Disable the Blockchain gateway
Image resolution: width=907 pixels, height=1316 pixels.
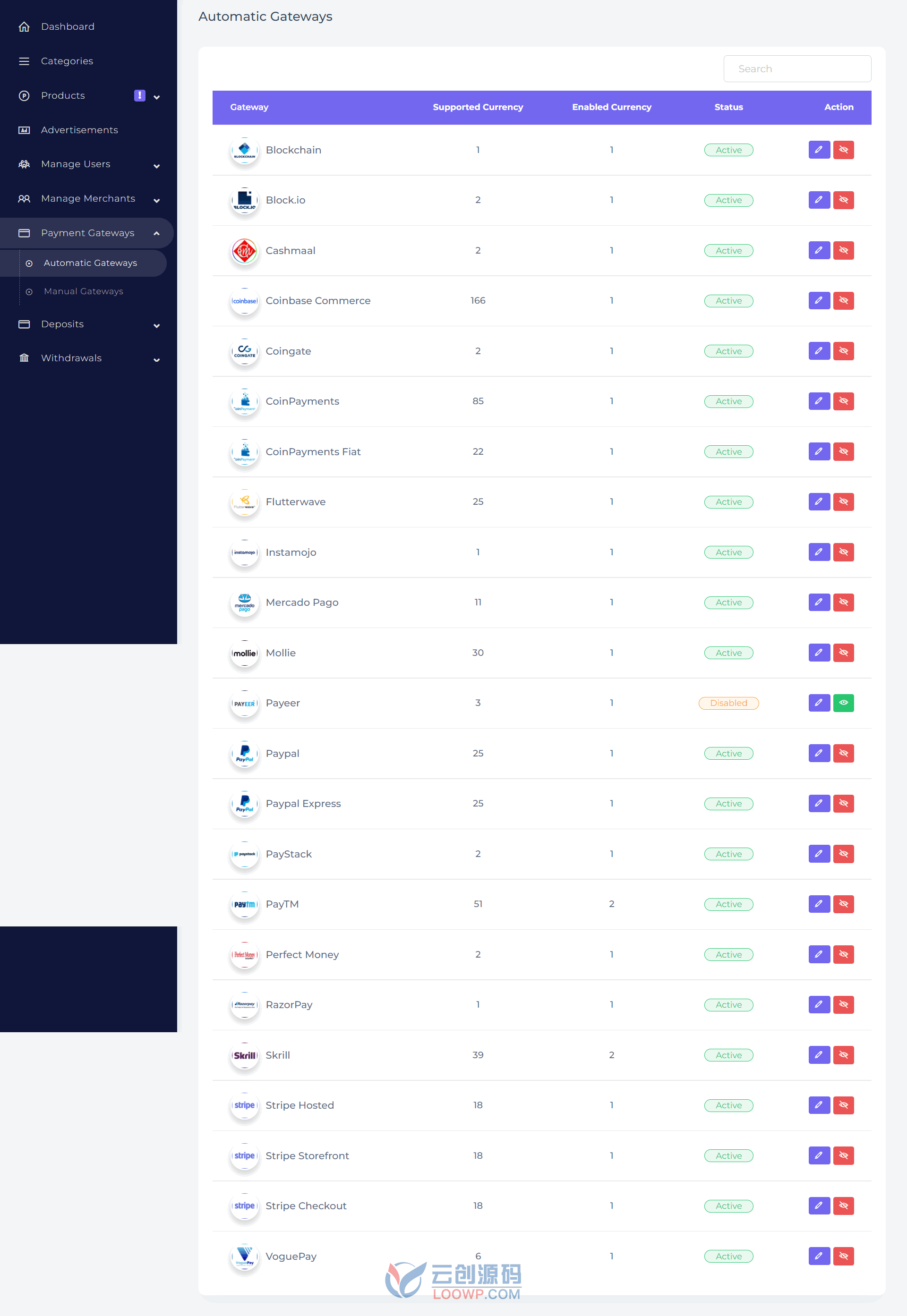843,150
